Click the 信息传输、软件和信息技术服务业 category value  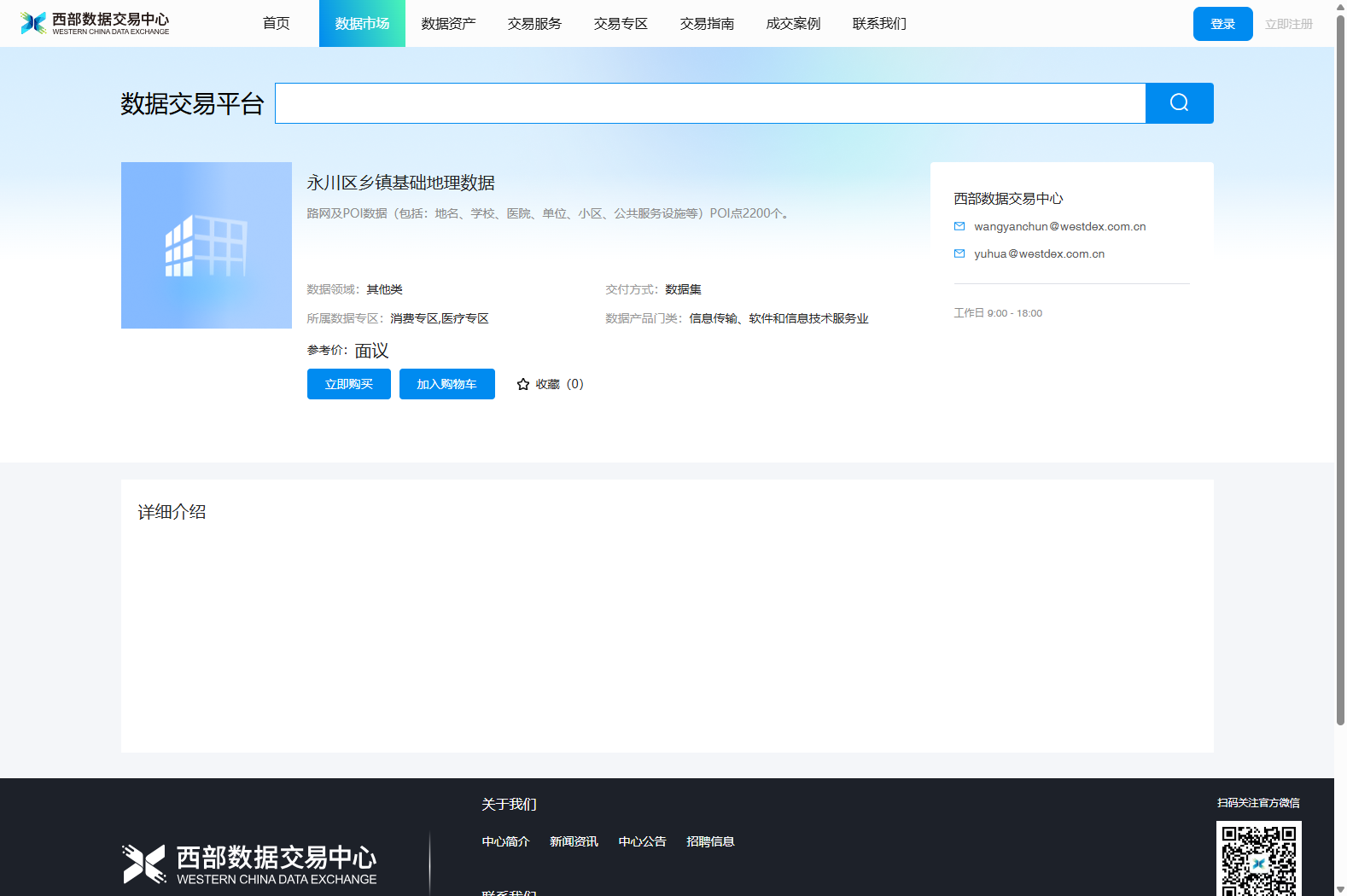pyautogui.click(x=778, y=318)
